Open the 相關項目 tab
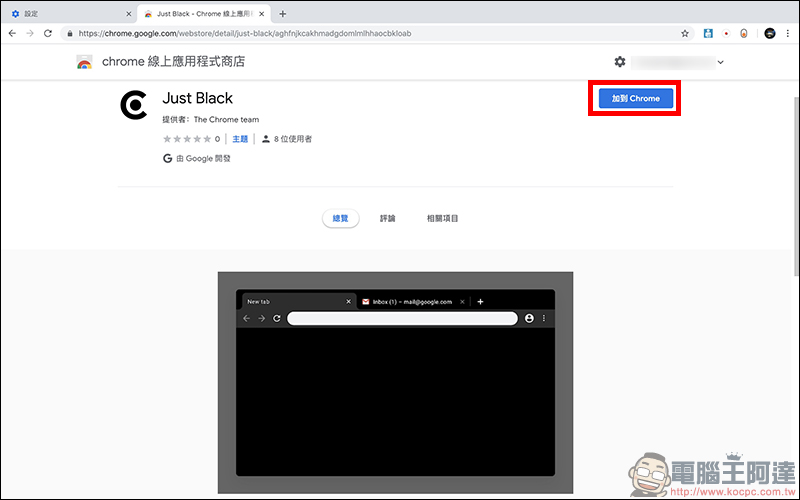Screen dimensions: 800x500 pos(442,218)
